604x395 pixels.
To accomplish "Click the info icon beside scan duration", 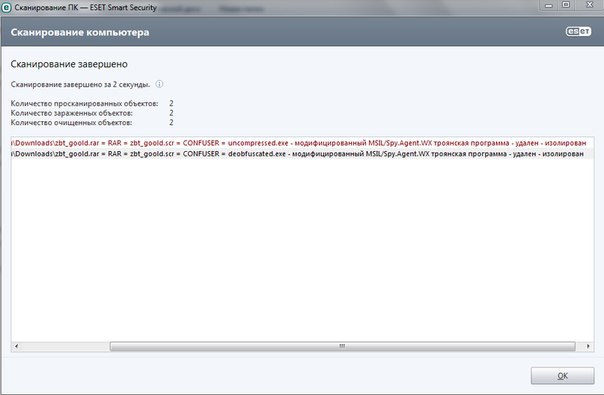I will click(159, 84).
